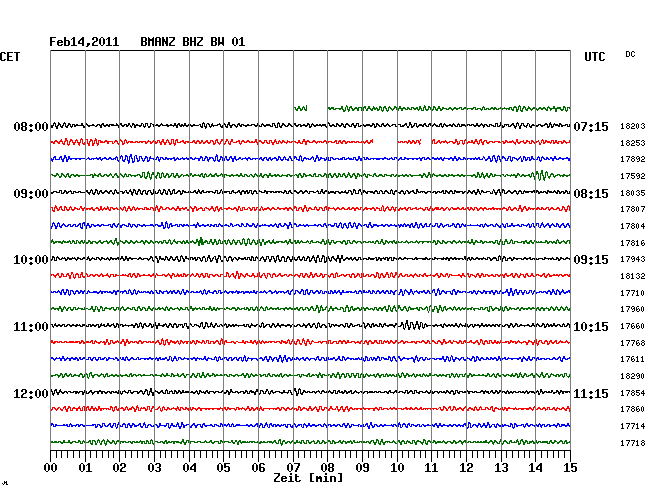The image size is (650, 494).
Task: Click the DC value "17943"
Action: (x=633, y=259)
